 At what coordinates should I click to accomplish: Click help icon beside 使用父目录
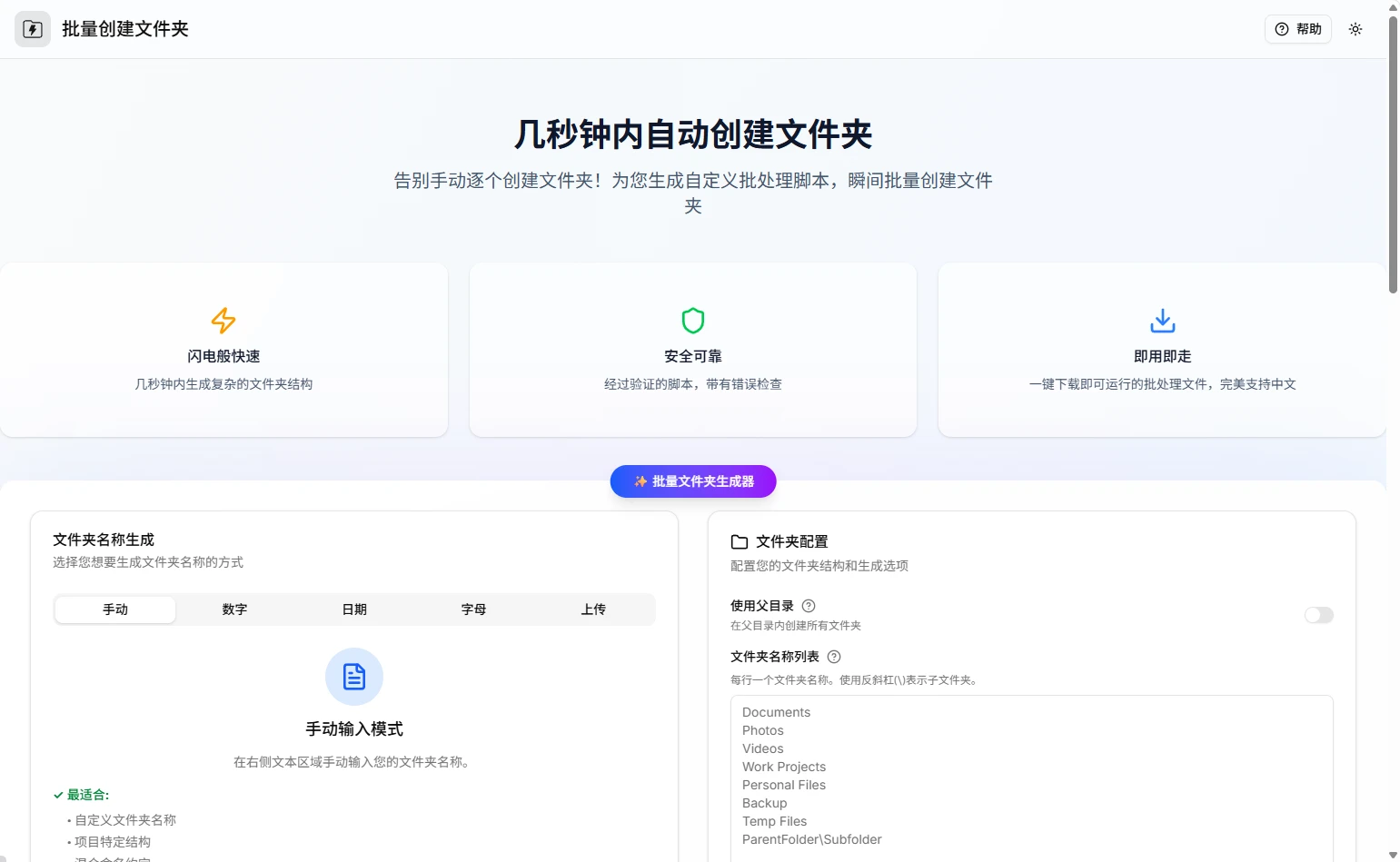coord(809,606)
